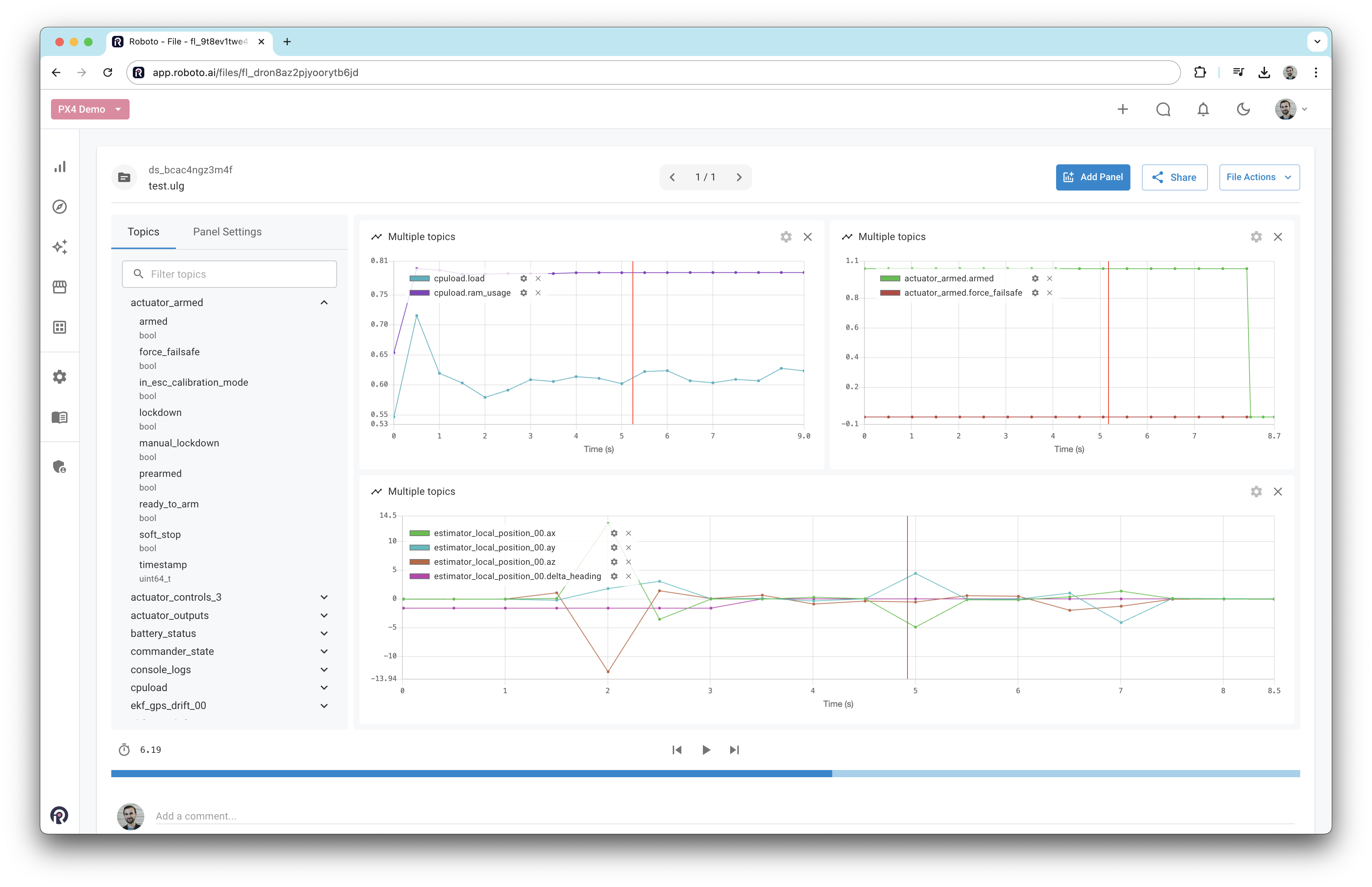Viewport: 1372px width, 887px height.
Task: Click the Add Panel button
Action: coord(1092,177)
